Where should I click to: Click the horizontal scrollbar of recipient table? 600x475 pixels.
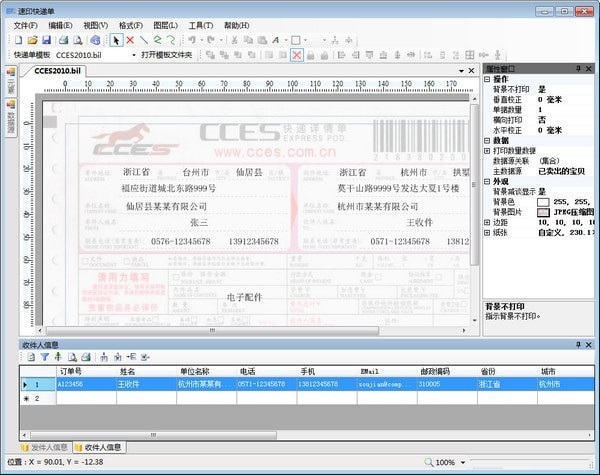(x=153, y=435)
